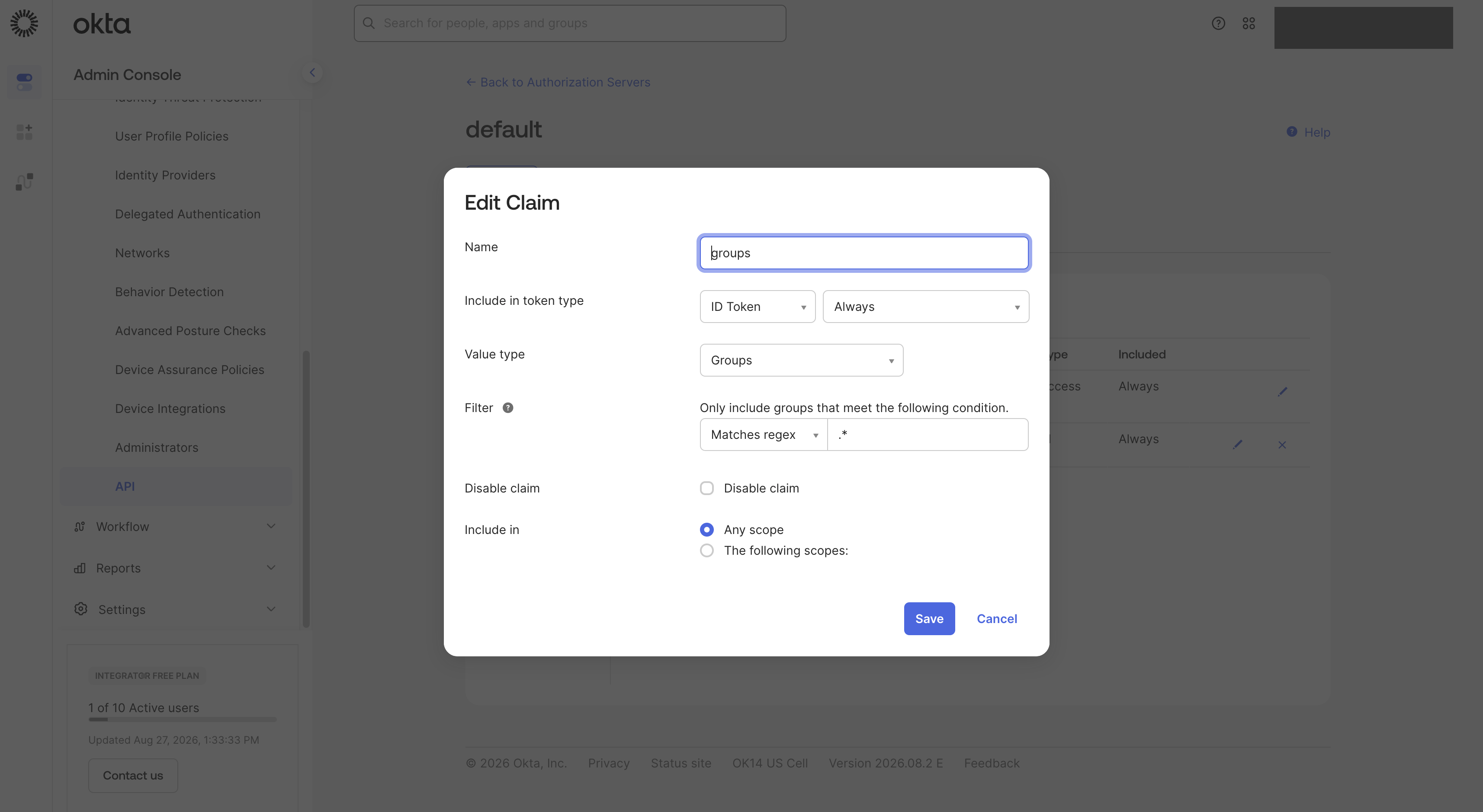Open Behavior Detection in the sidebar
Image resolution: width=1483 pixels, height=812 pixels.
click(169, 292)
